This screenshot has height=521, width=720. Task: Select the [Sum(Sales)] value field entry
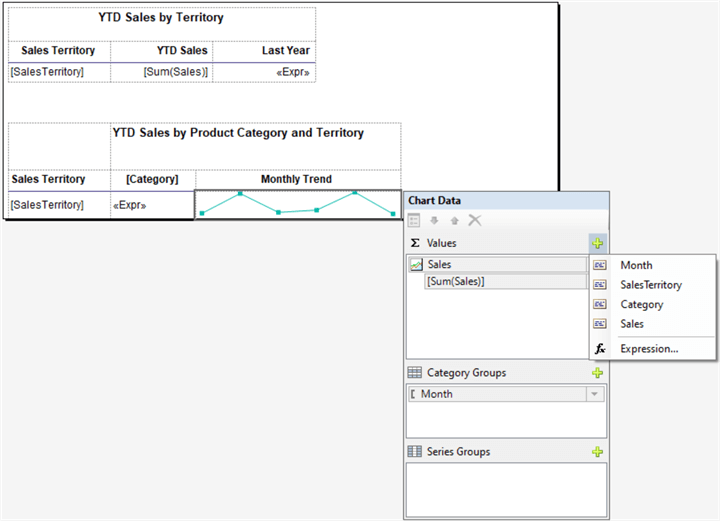(503, 282)
